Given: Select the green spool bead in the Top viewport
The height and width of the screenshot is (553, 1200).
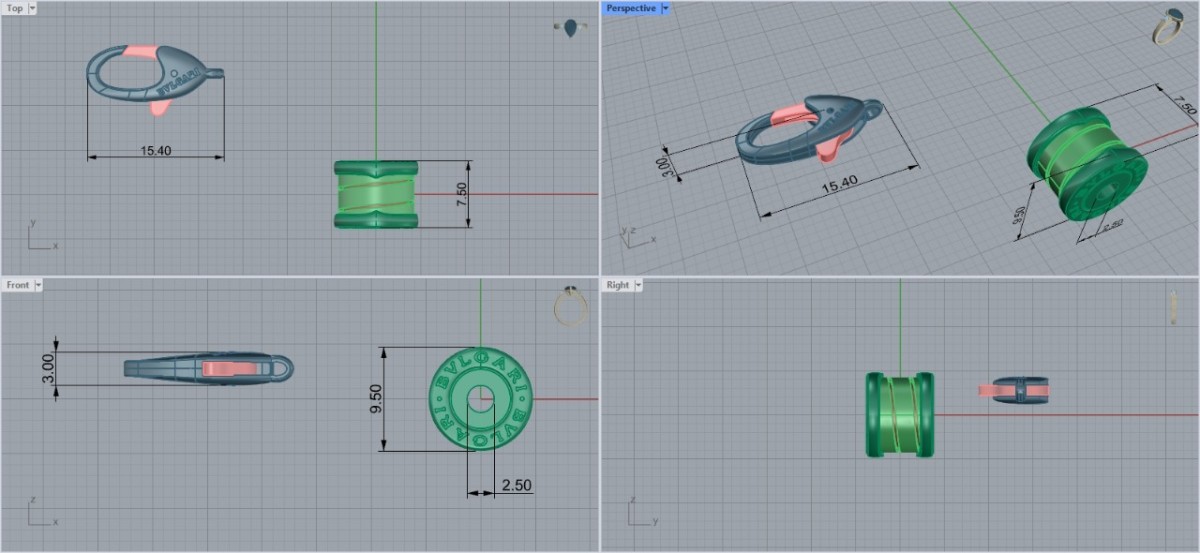Looking at the screenshot, I should (375, 194).
